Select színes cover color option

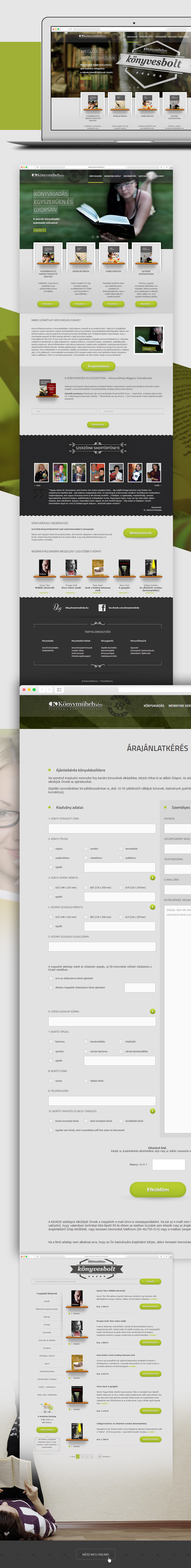51,1081
